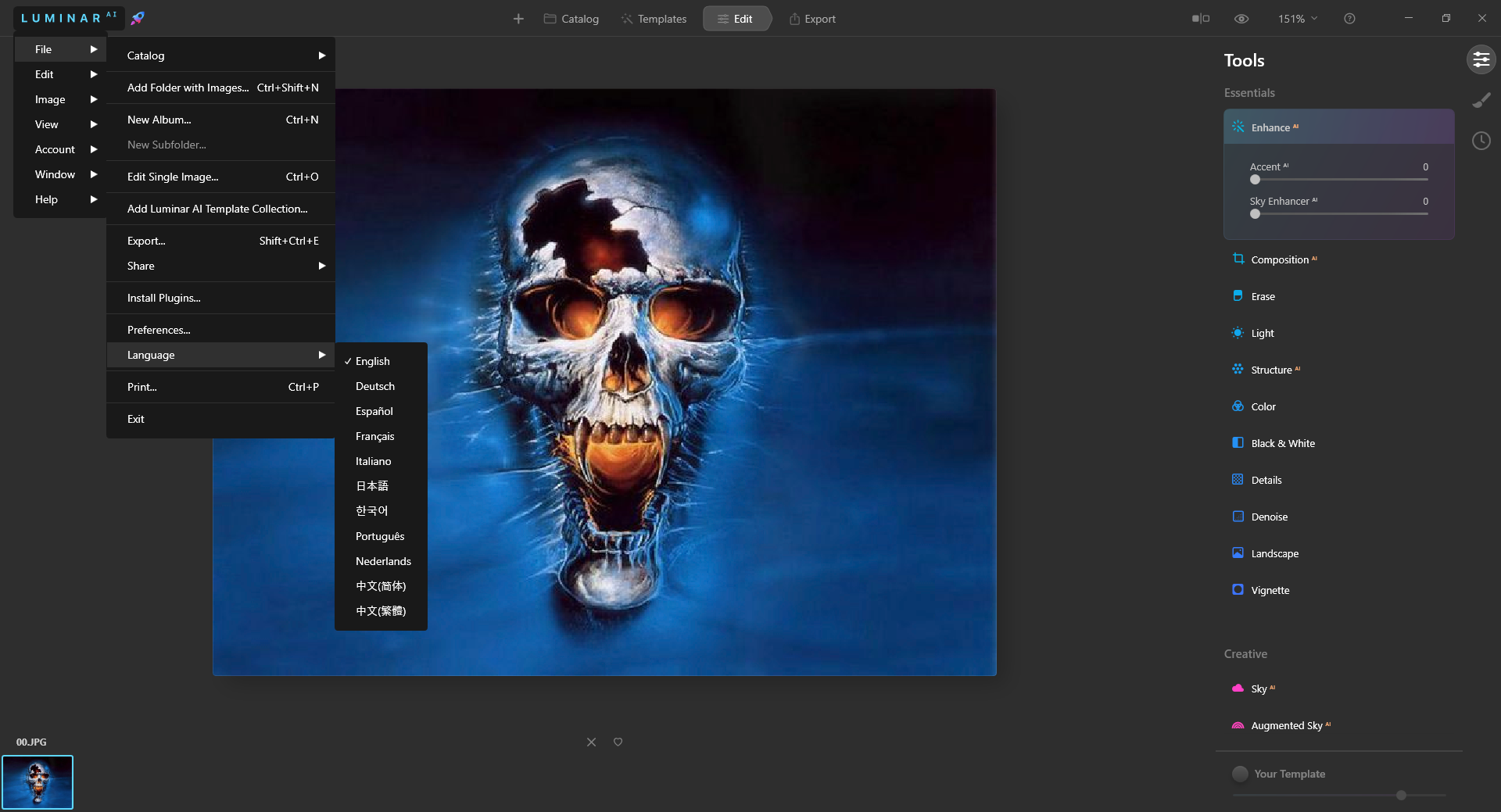Screen dimensions: 1501x812
Task: Click the Erase tool icon
Action: [1238, 295]
